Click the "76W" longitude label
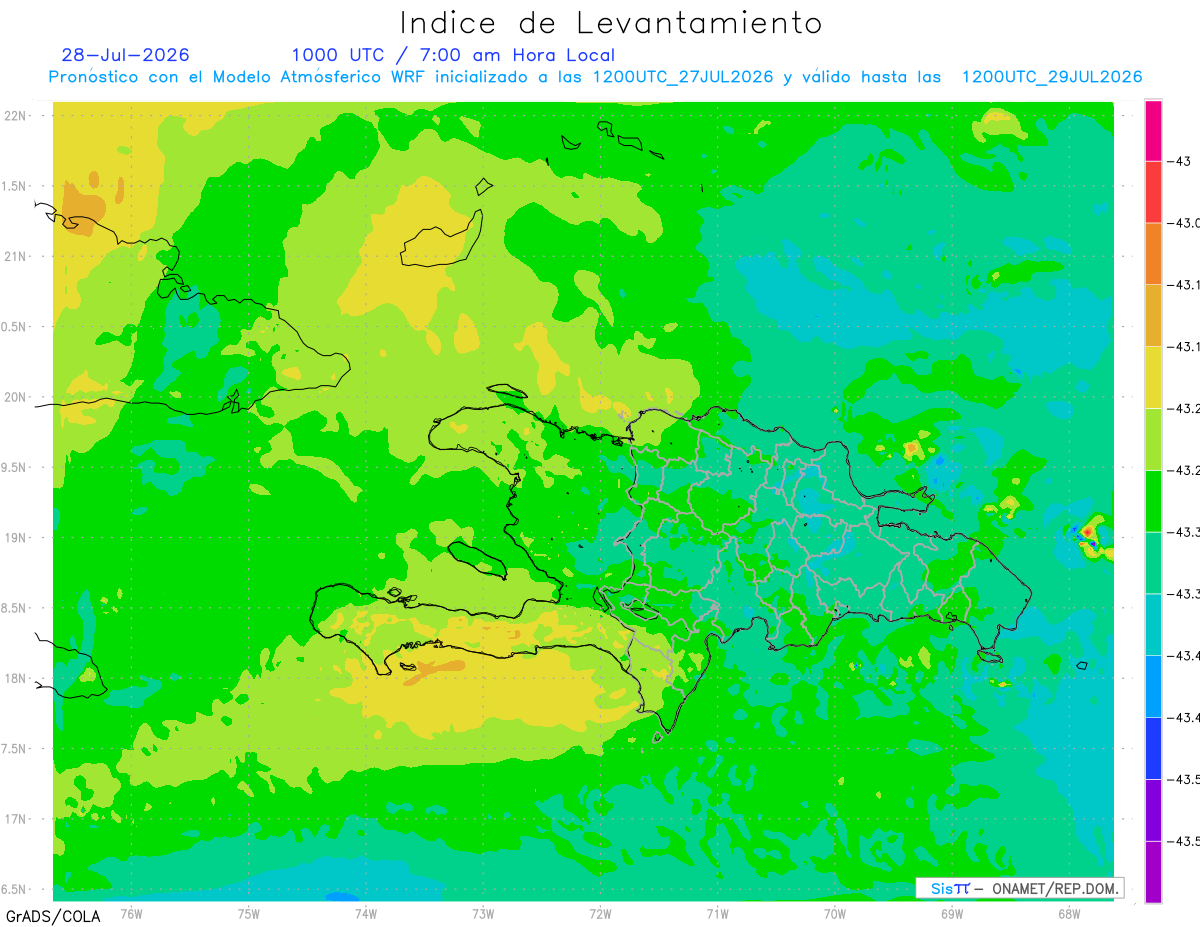This screenshot has height=927, width=1200. [131, 913]
